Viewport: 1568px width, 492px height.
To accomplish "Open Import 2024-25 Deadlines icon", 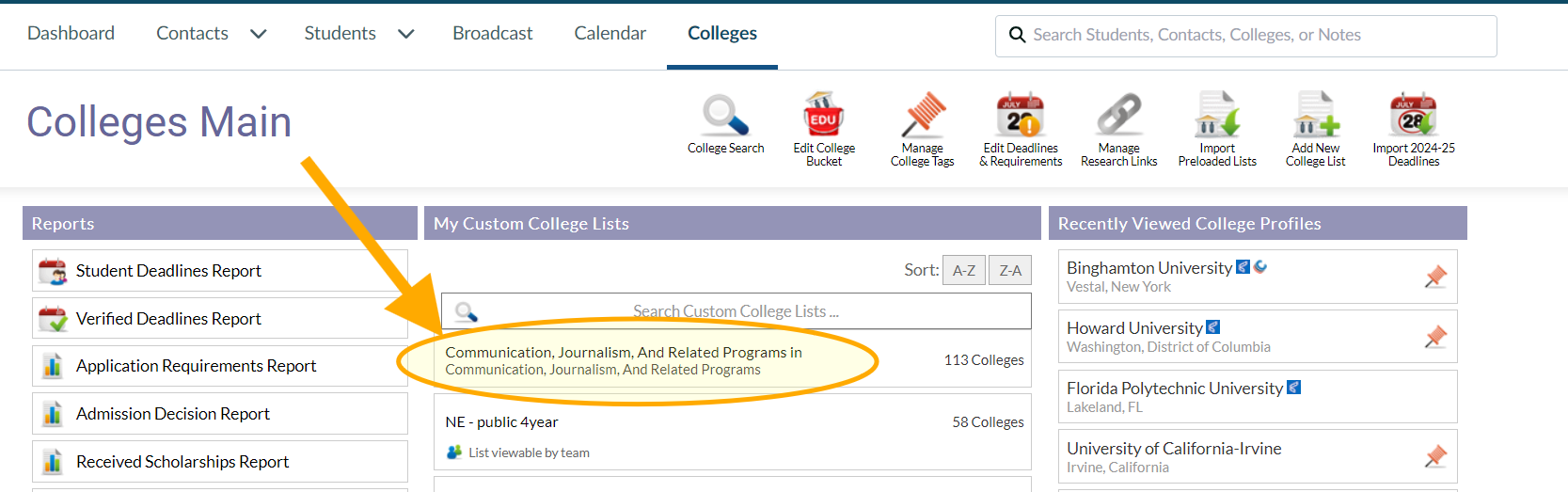I will coord(1413,117).
